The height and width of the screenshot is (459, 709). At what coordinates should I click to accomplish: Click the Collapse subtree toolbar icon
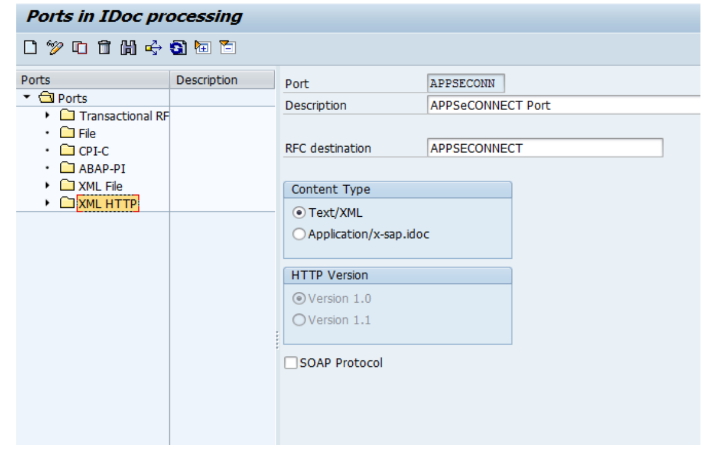pyautogui.click(x=228, y=47)
